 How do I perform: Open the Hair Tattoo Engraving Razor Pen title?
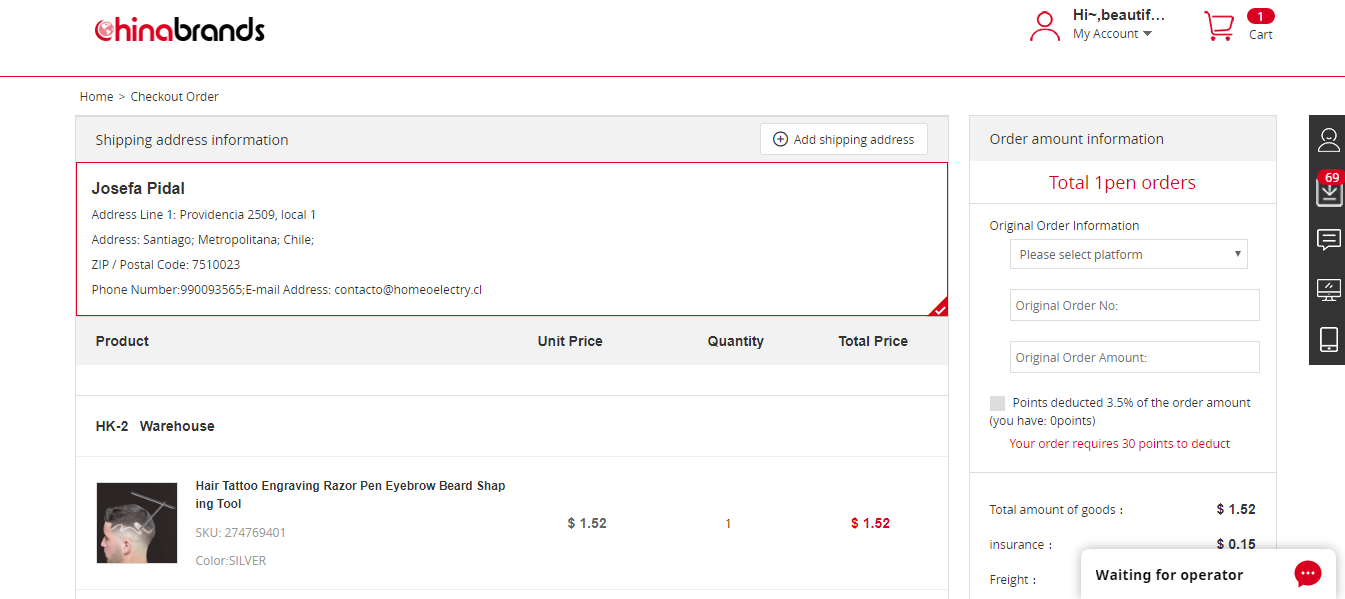[350, 494]
